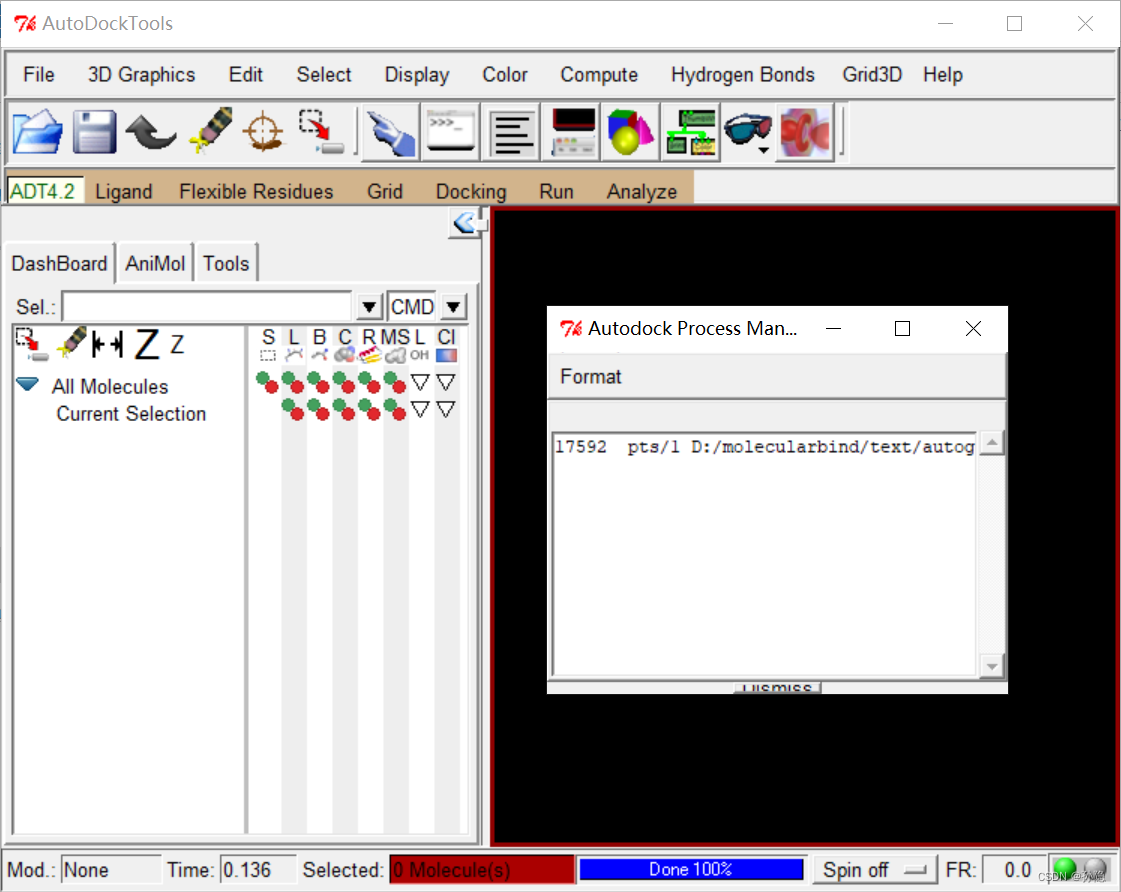Open the Sel. field dropdown arrow
This screenshot has width=1121, height=892.
click(369, 307)
